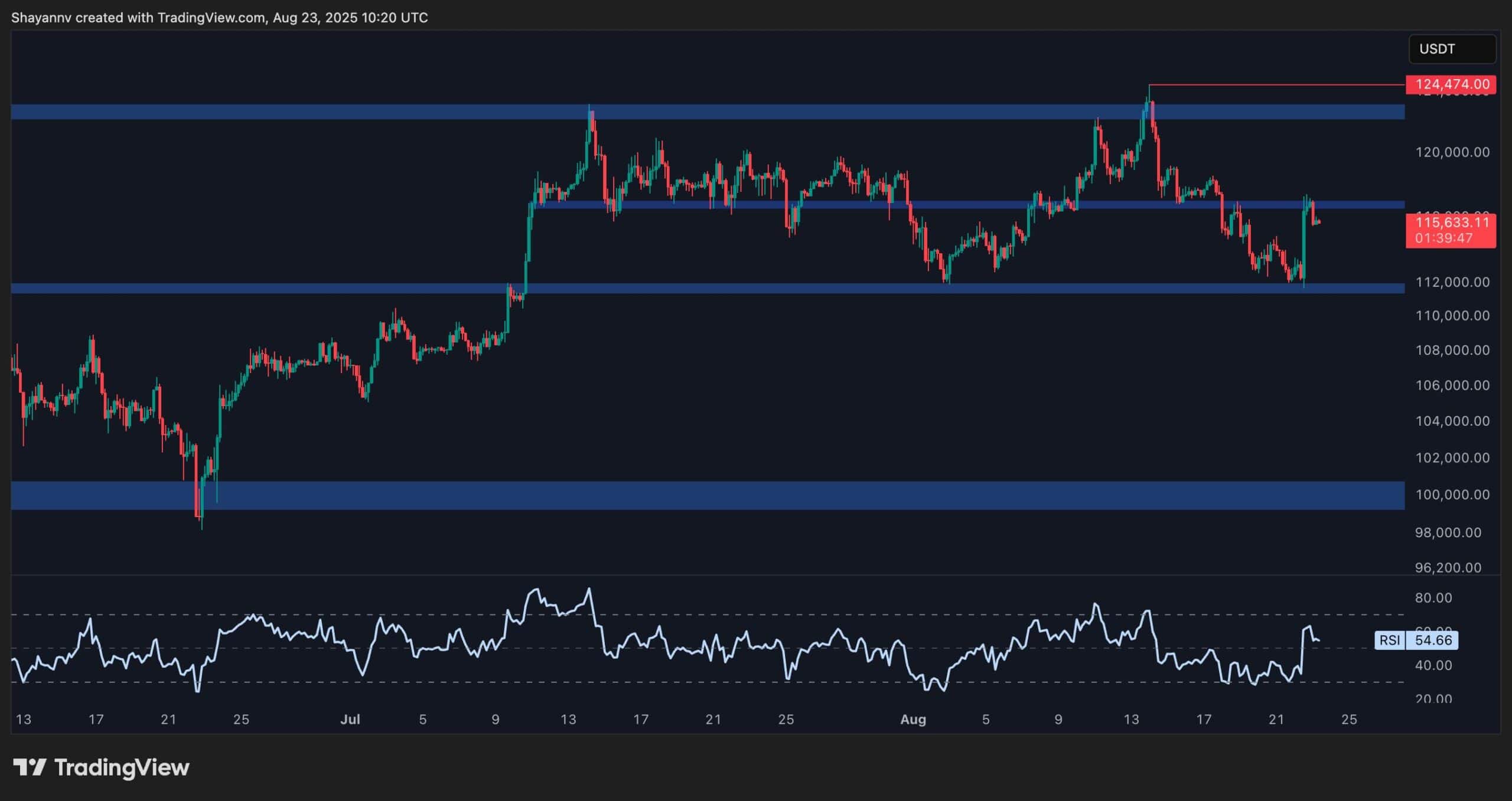Click the TradingView logo icon

click(x=30, y=767)
